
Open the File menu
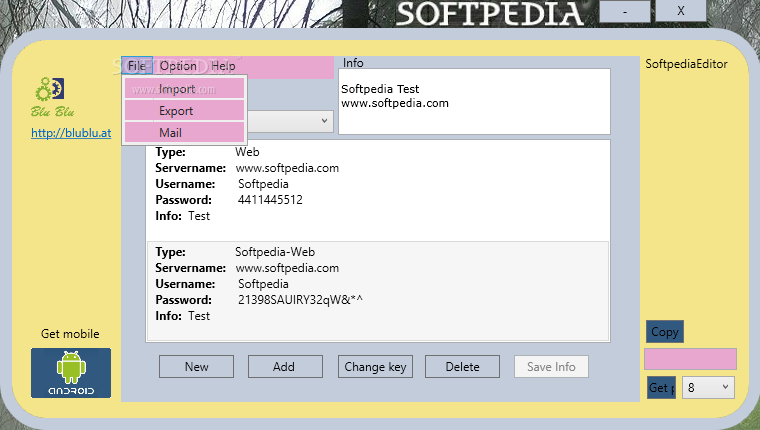click(137, 66)
